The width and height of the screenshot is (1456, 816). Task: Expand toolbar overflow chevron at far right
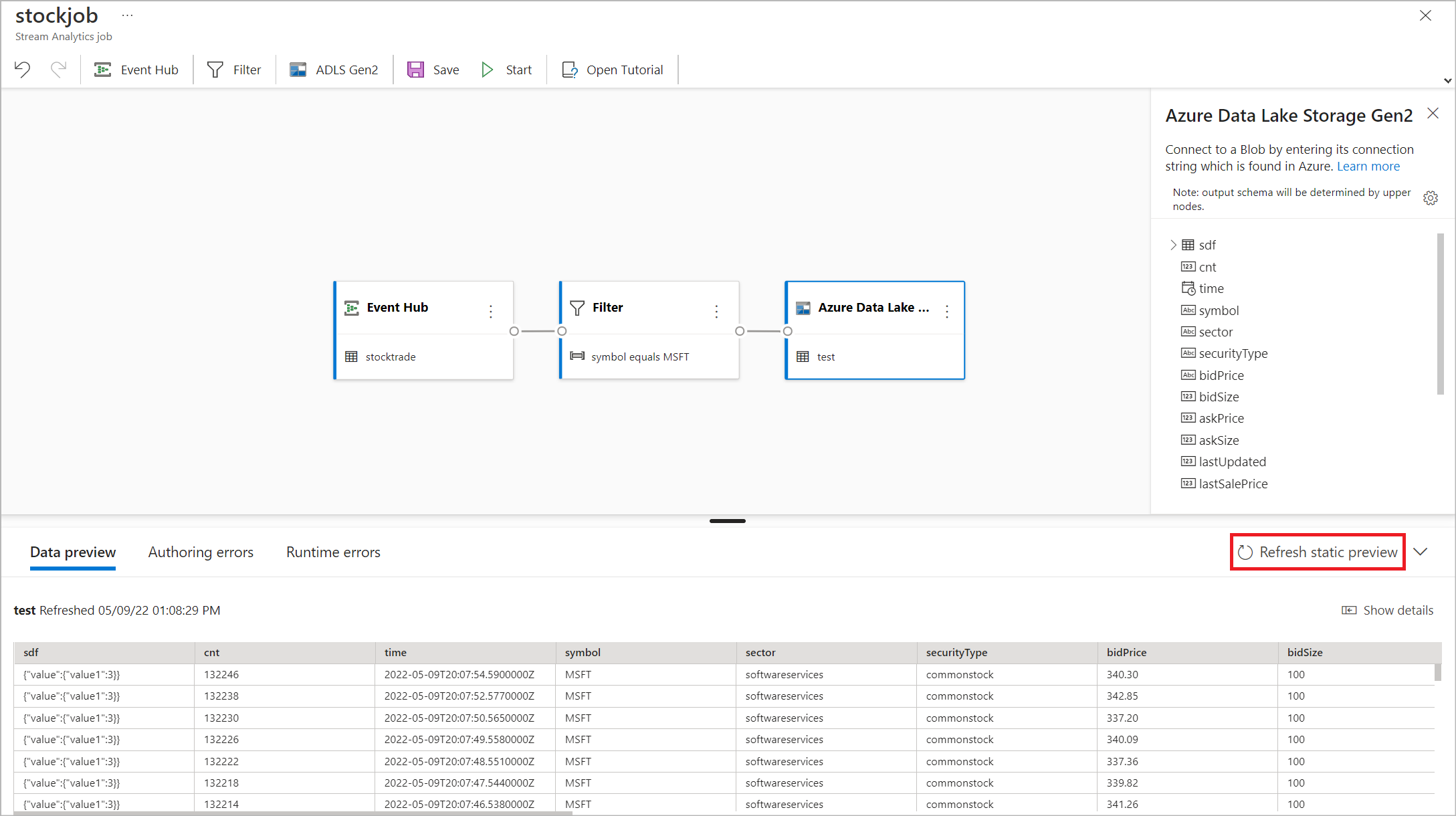tap(1448, 80)
